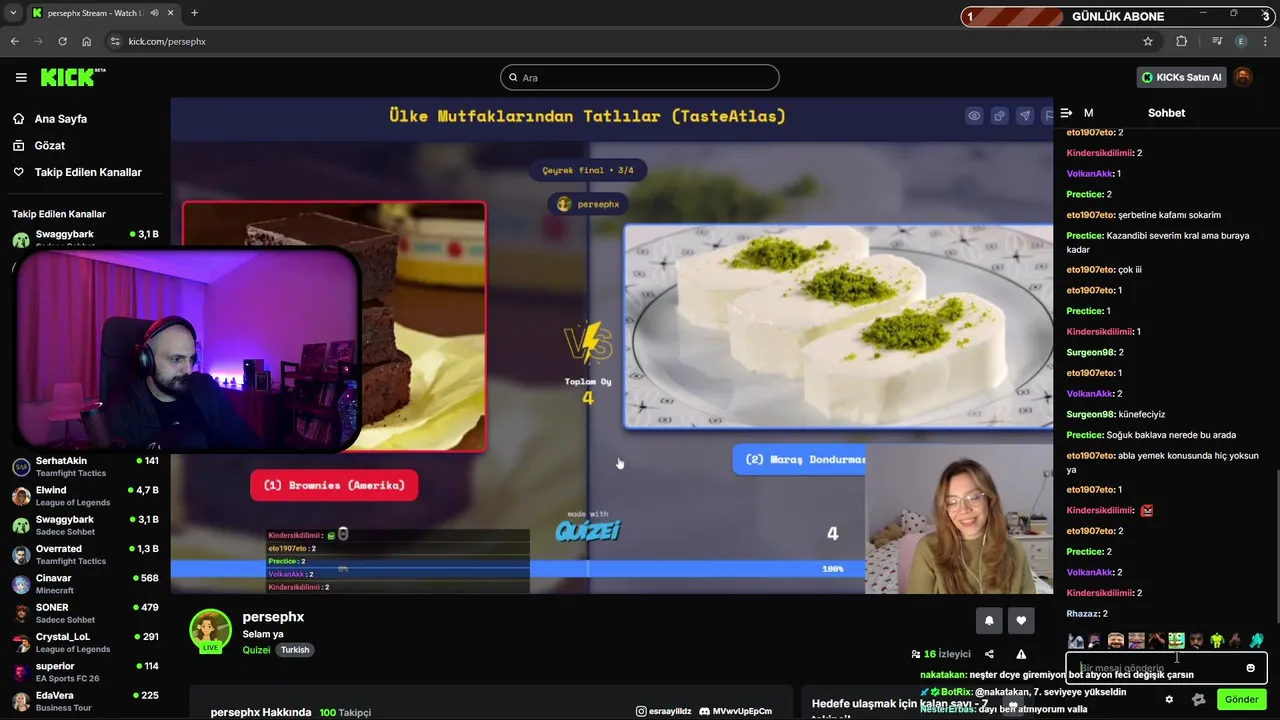Click the warning triangle report icon

(x=1021, y=654)
